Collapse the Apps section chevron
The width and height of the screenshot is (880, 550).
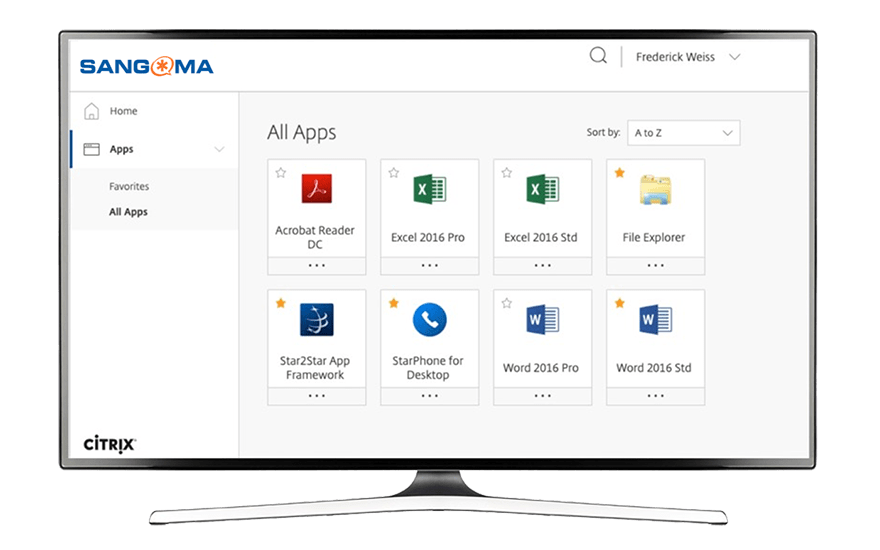pos(219,149)
